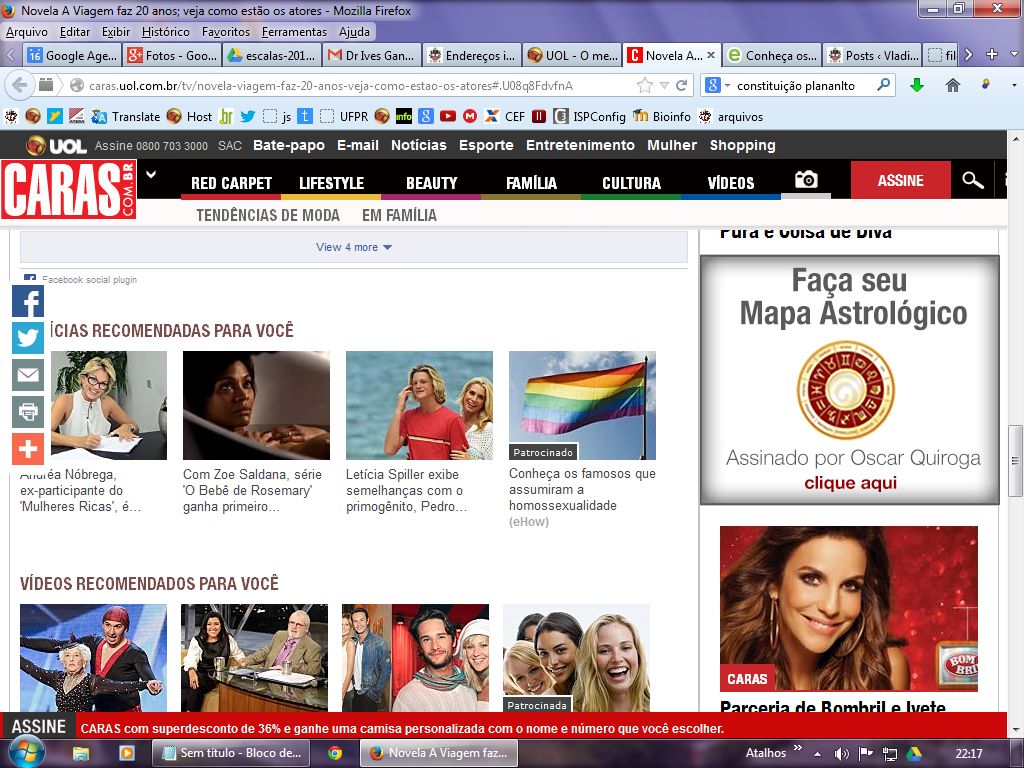Expand the Atalhos toolbar chevron in taskbar
Screen dimensions: 1024x768
[797, 748]
